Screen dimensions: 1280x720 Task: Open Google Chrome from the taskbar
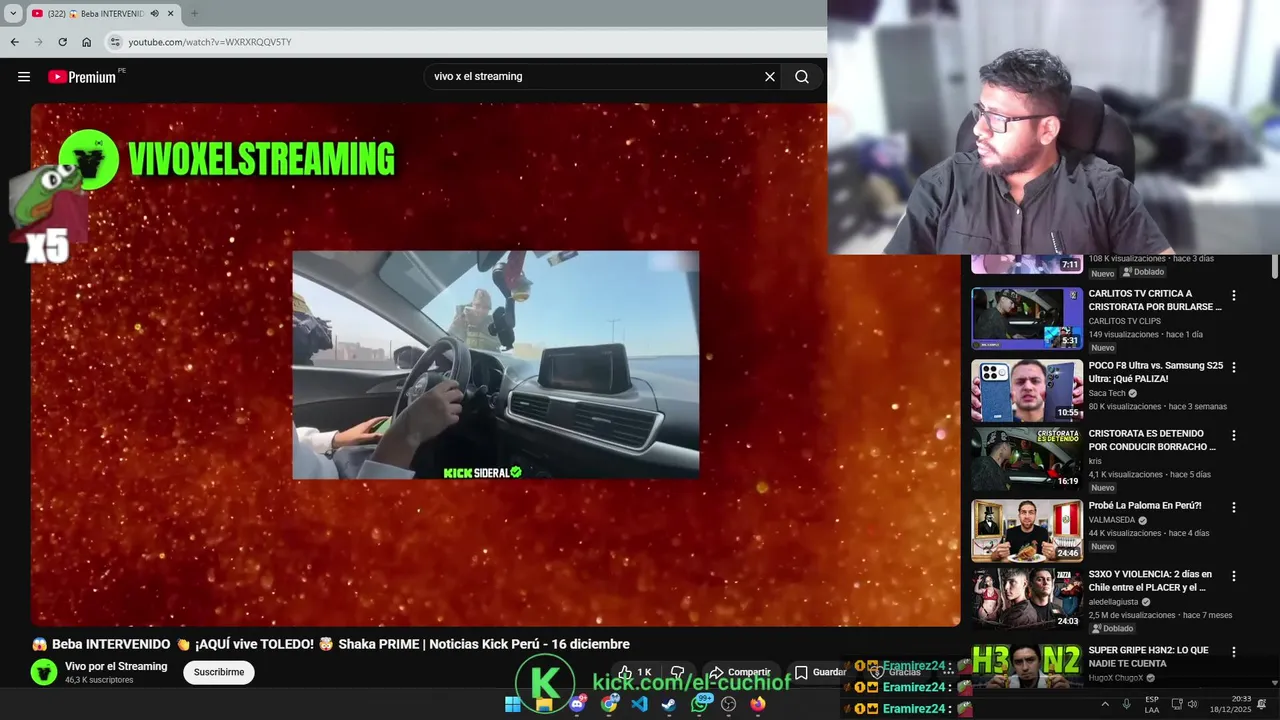click(609, 704)
